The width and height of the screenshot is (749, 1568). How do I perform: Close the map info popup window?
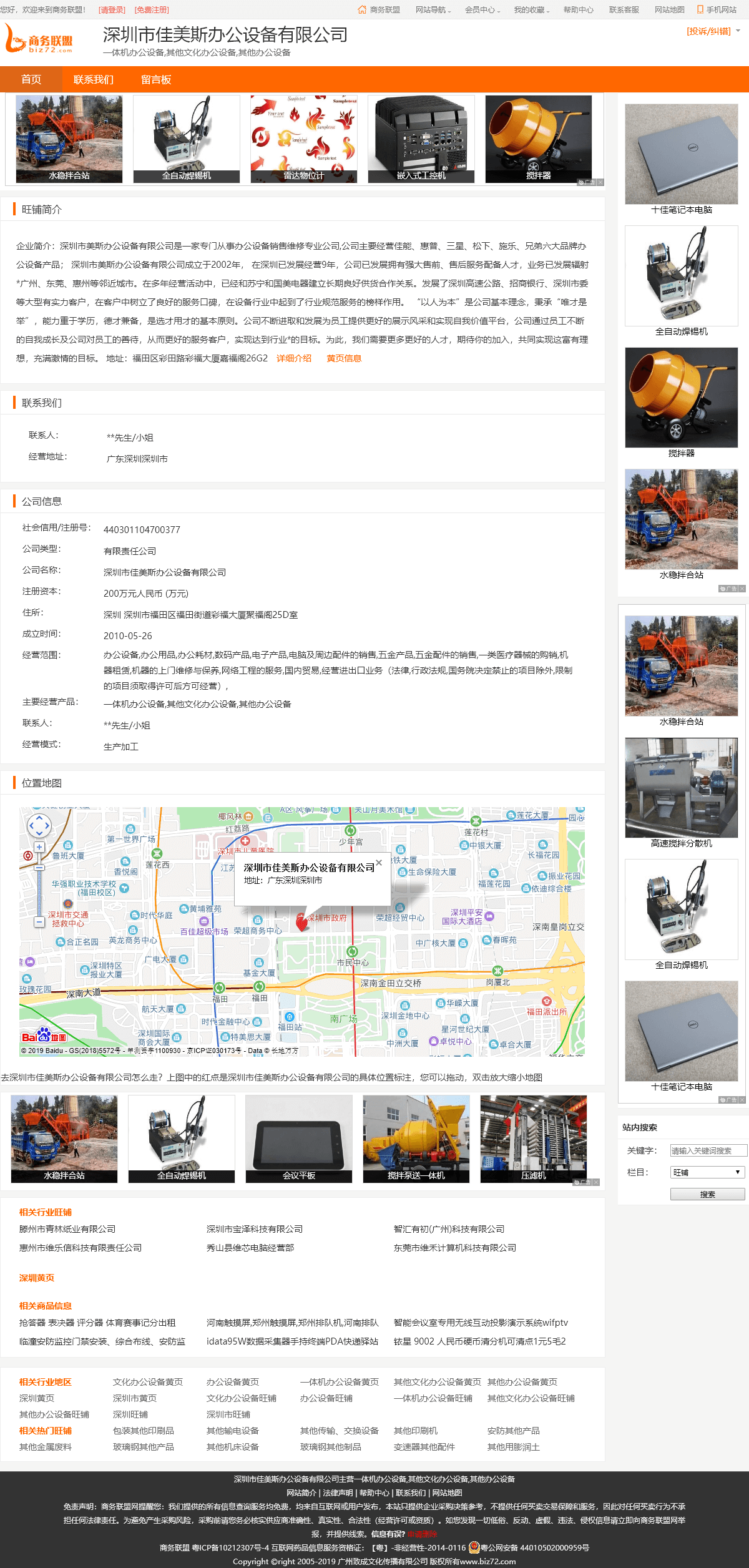tap(378, 863)
